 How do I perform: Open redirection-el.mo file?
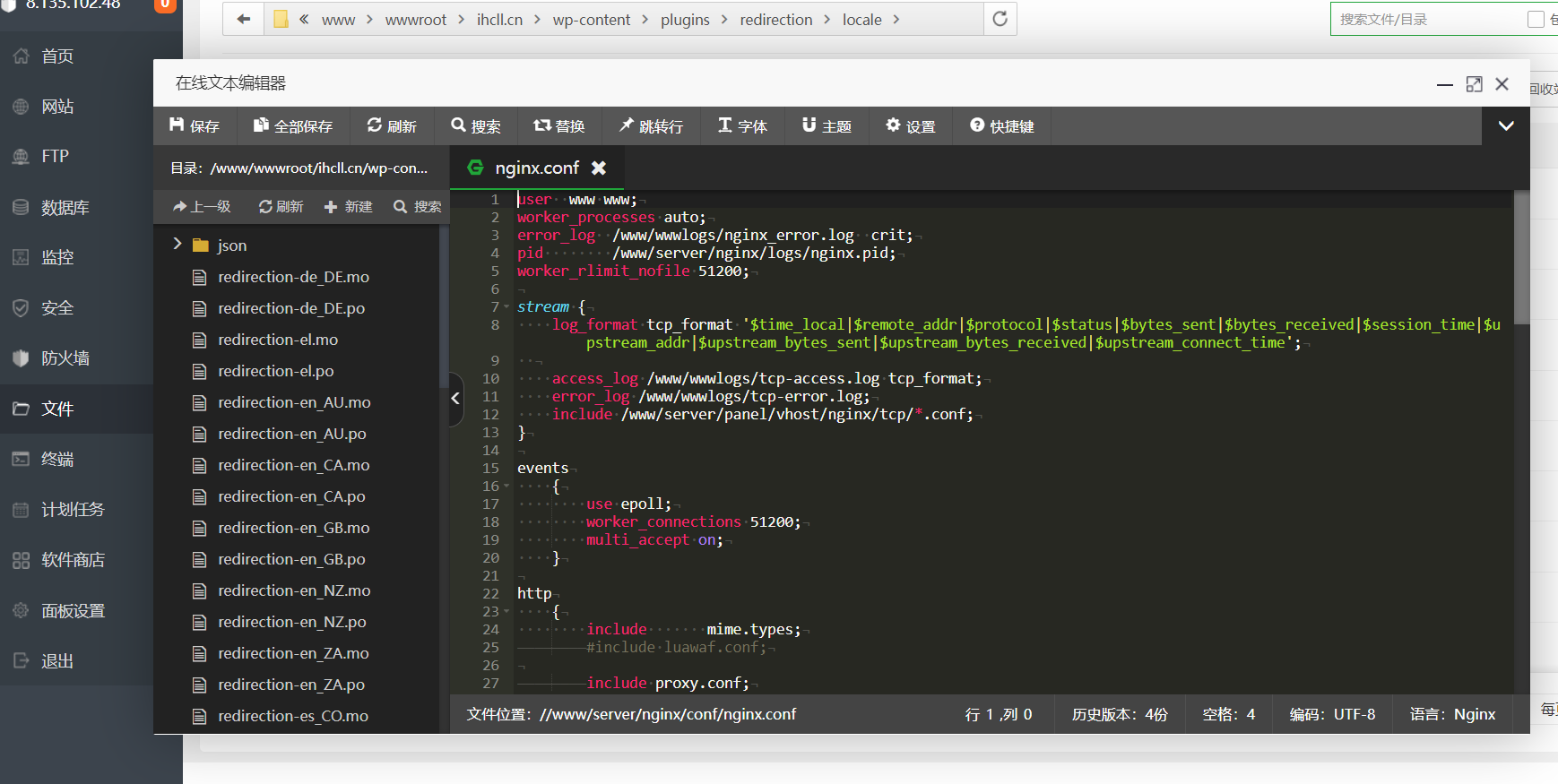pos(278,340)
